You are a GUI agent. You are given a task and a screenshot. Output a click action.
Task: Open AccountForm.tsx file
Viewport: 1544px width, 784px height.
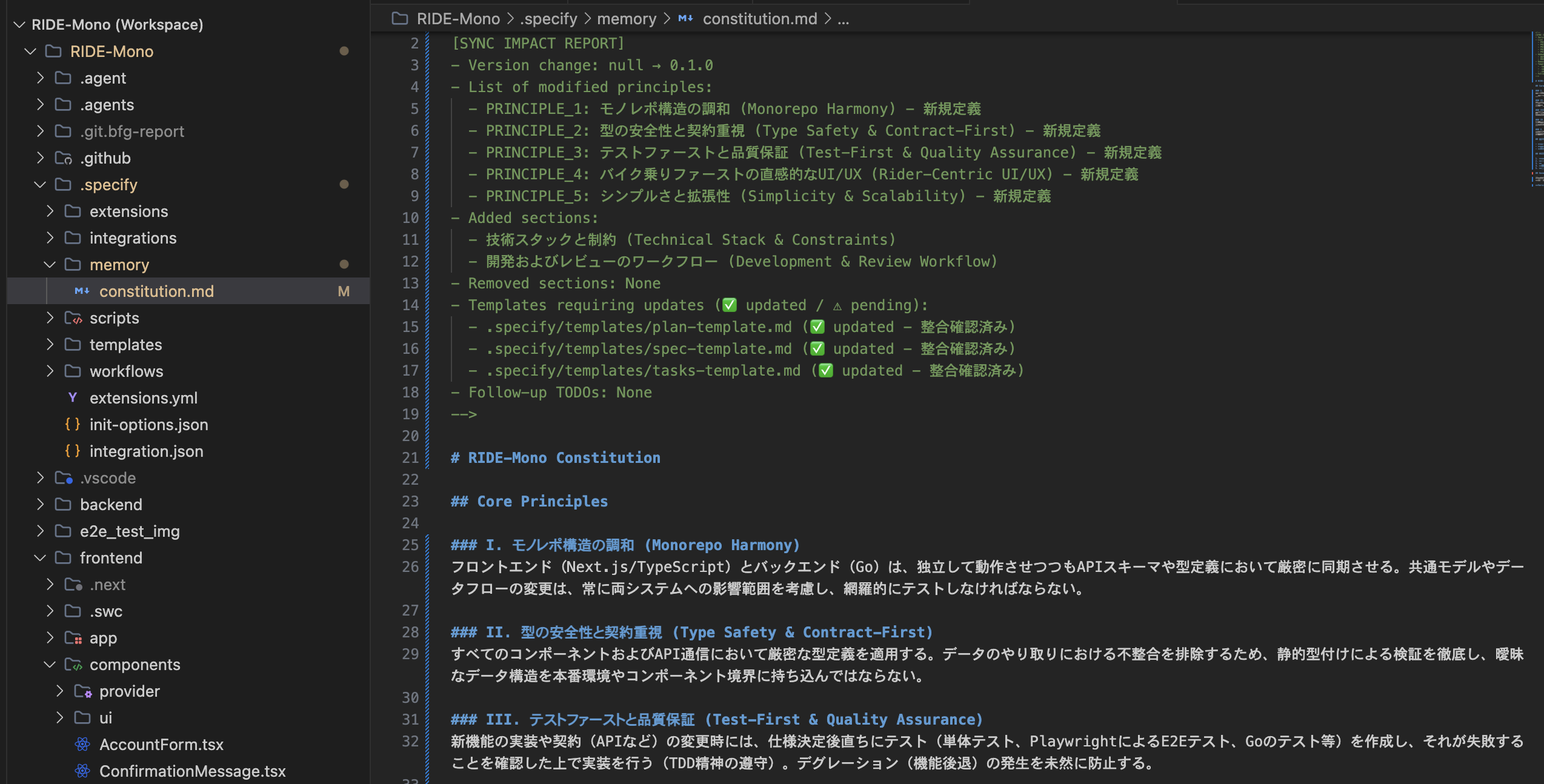(162, 745)
